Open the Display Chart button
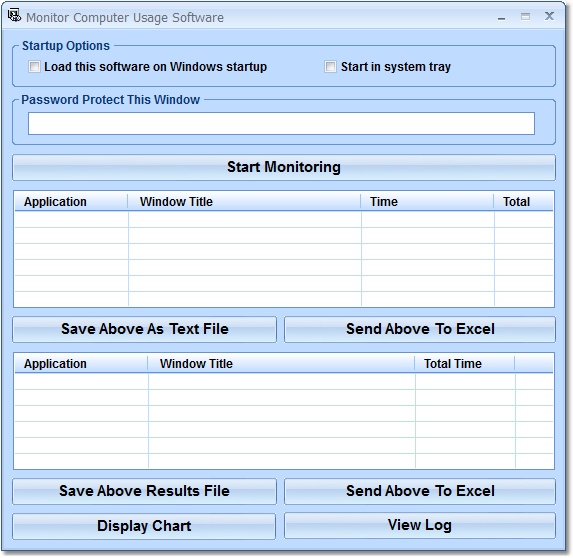Viewport: 573px width, 558px height. pos(144,526)
